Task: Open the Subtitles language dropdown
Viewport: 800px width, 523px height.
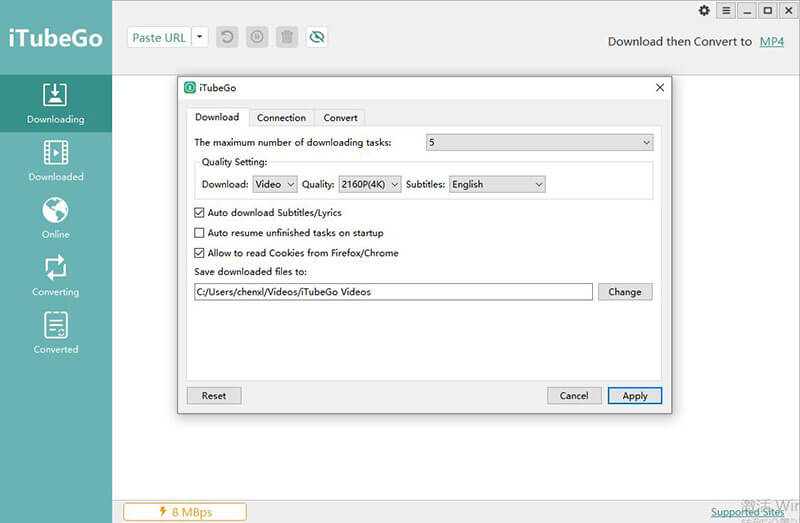Action: click(497, 184)
